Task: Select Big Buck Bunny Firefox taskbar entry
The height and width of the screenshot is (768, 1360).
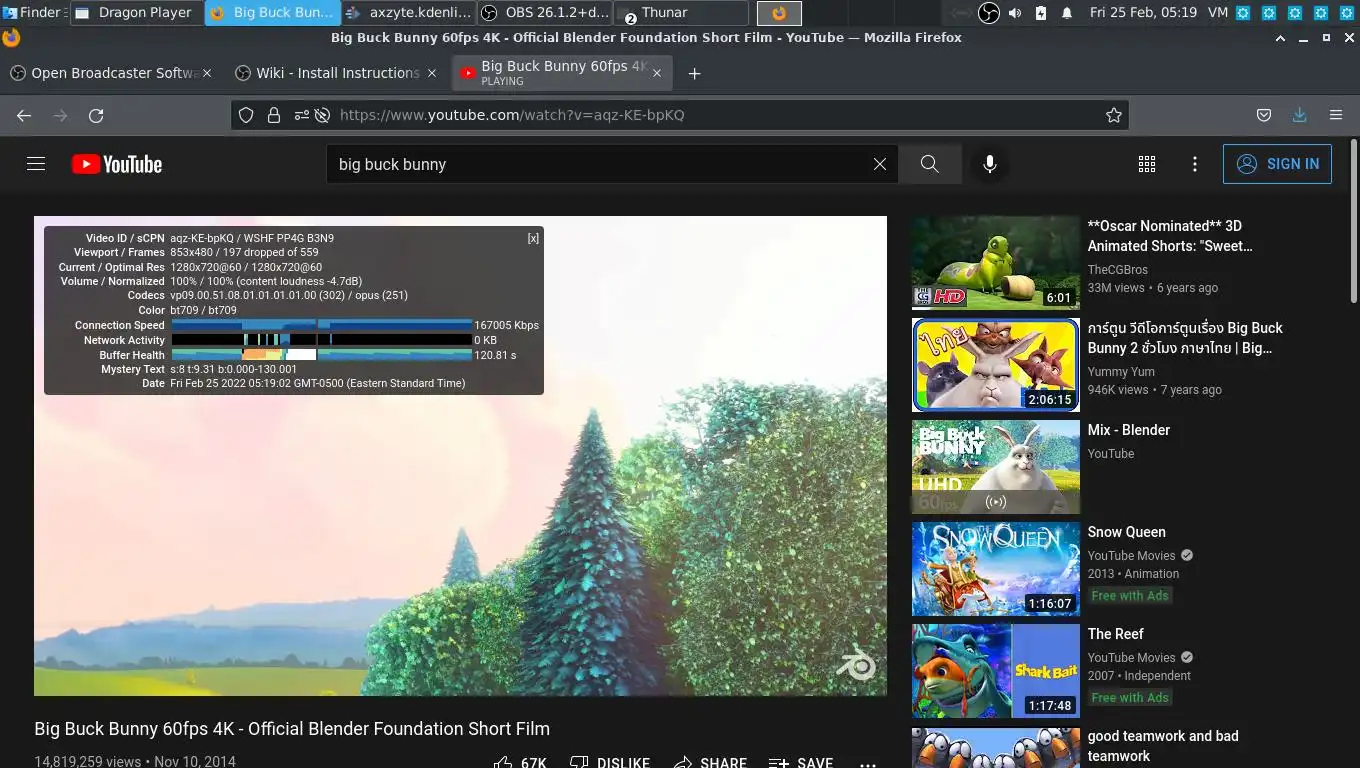Action: pos(273,13)
